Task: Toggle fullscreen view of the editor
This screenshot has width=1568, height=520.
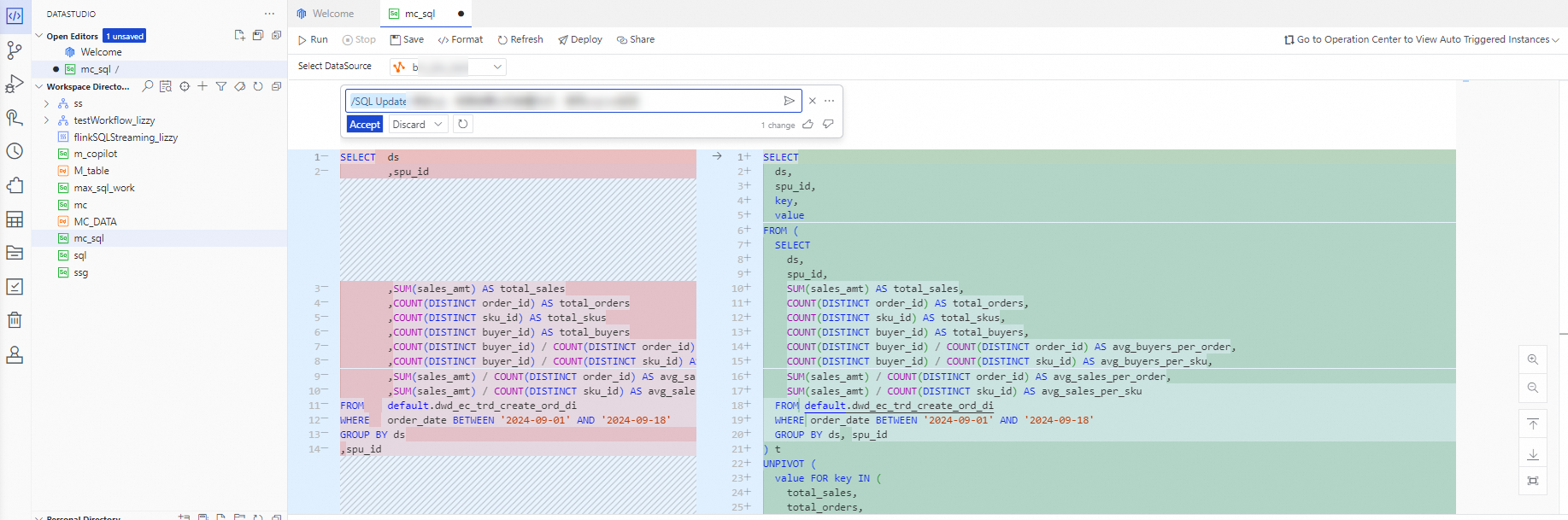Action: pyautogui.click(x=1533, y=481)
